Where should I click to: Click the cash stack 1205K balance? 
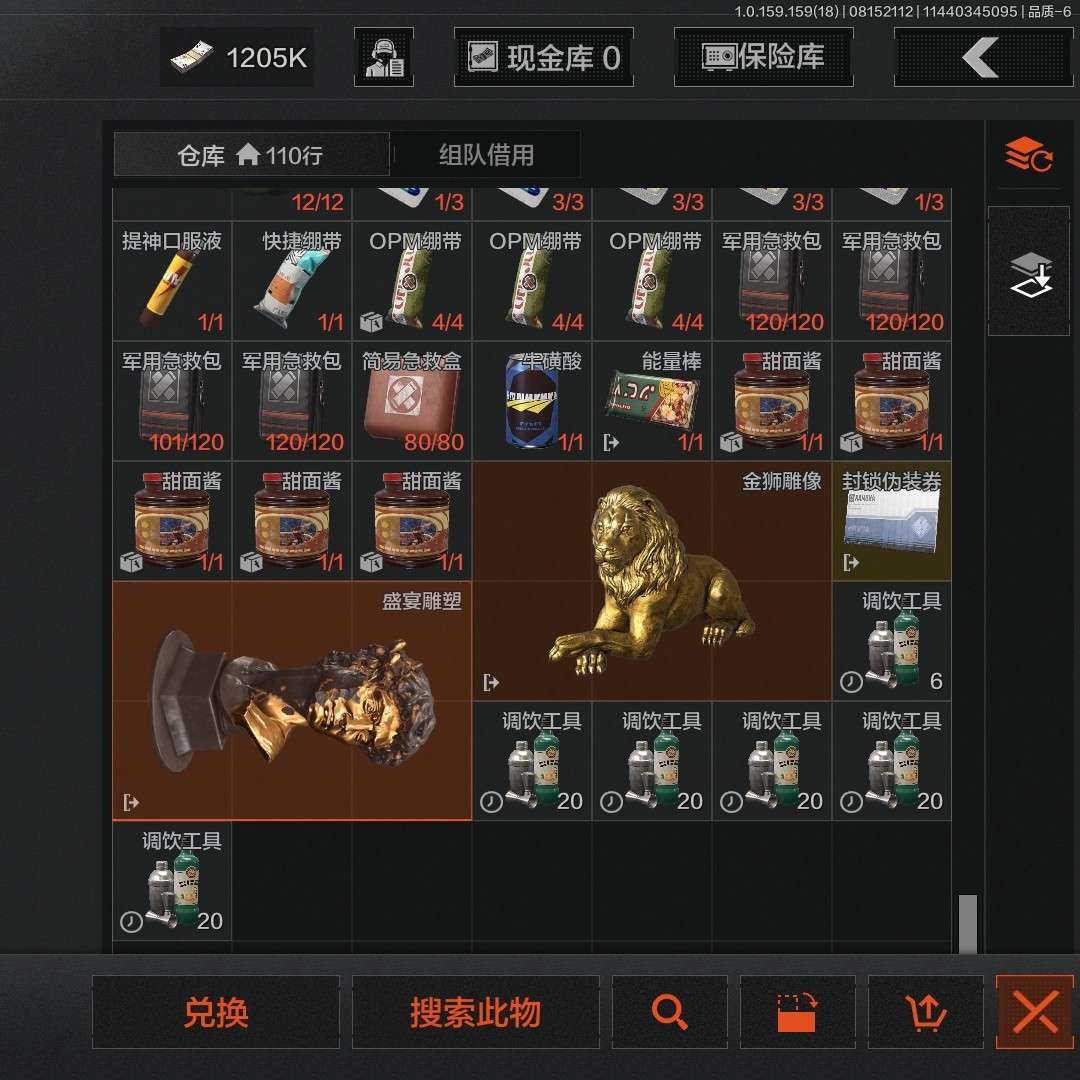[x=238, y=58]
